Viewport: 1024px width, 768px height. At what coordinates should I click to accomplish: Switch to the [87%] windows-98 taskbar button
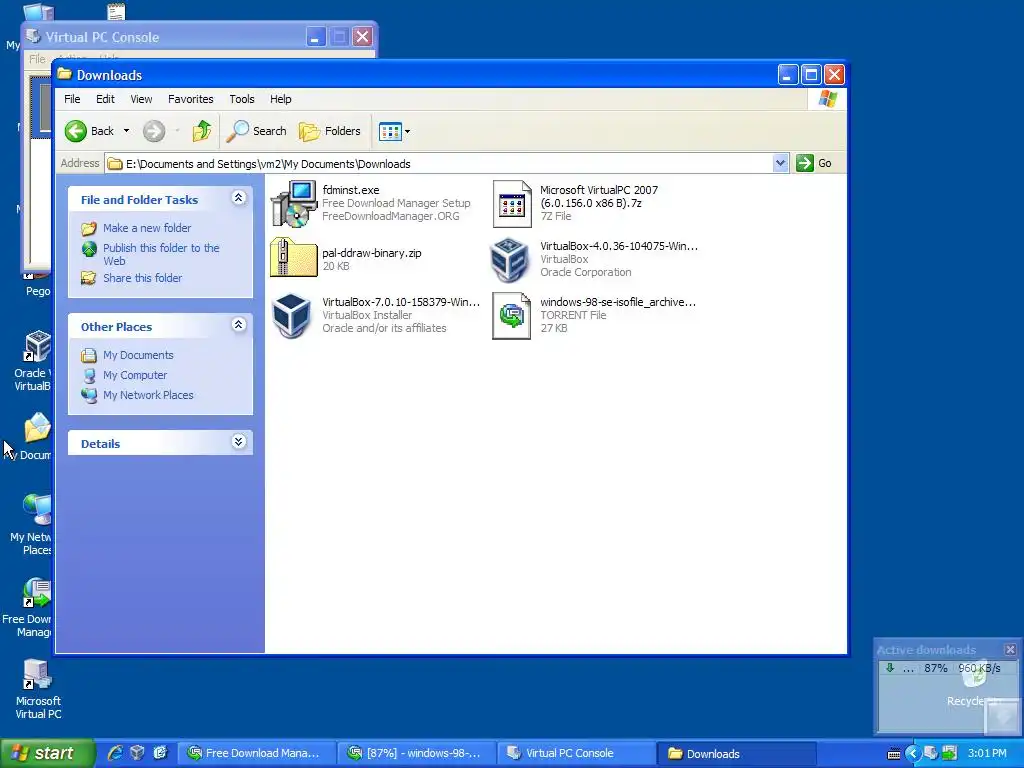[x=417, y=754]
